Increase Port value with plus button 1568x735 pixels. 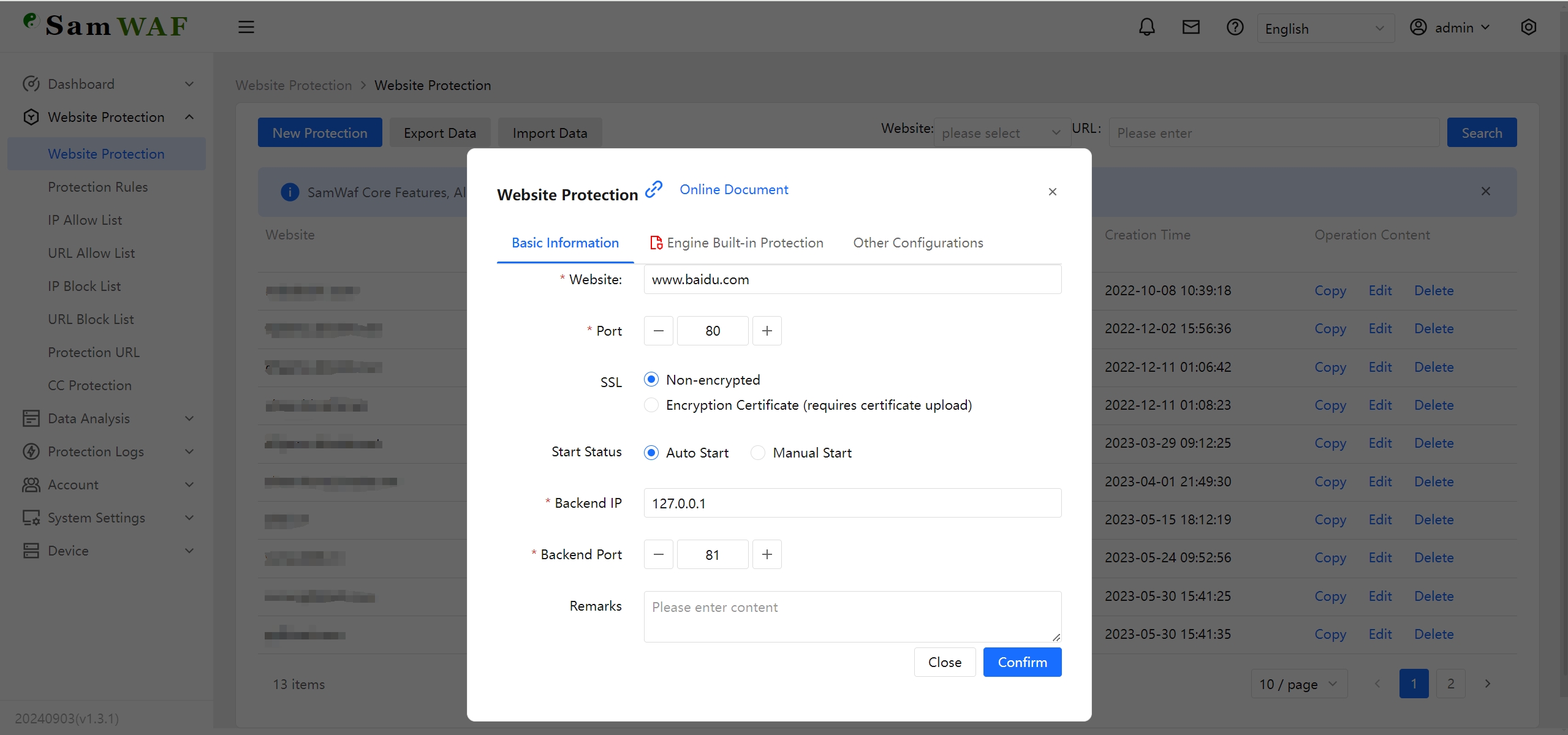767,331
